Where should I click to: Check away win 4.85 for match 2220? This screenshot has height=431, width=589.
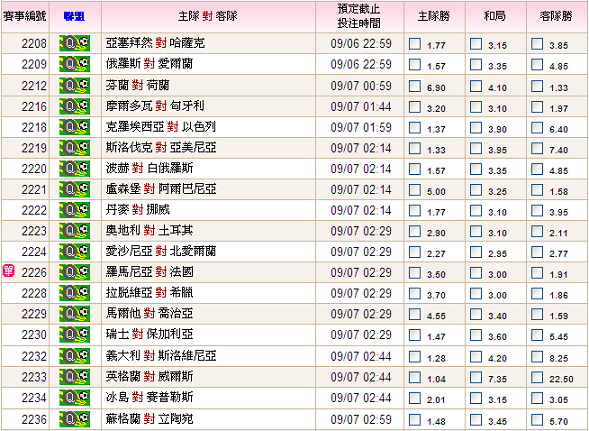pos(537,169)
